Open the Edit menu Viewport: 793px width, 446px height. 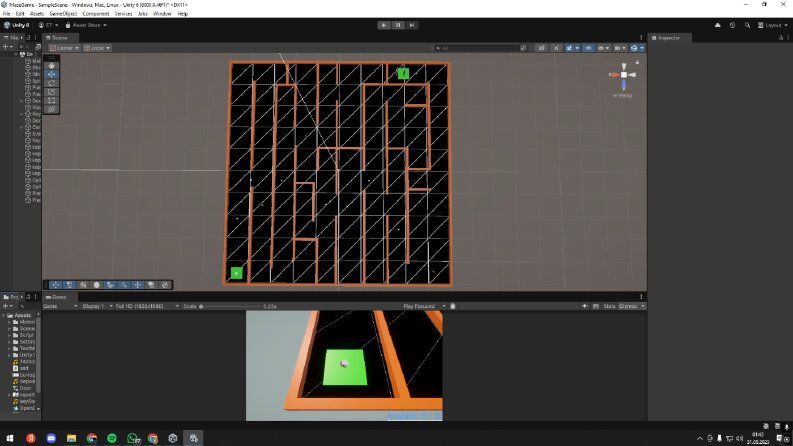click(x=20, y=14)
